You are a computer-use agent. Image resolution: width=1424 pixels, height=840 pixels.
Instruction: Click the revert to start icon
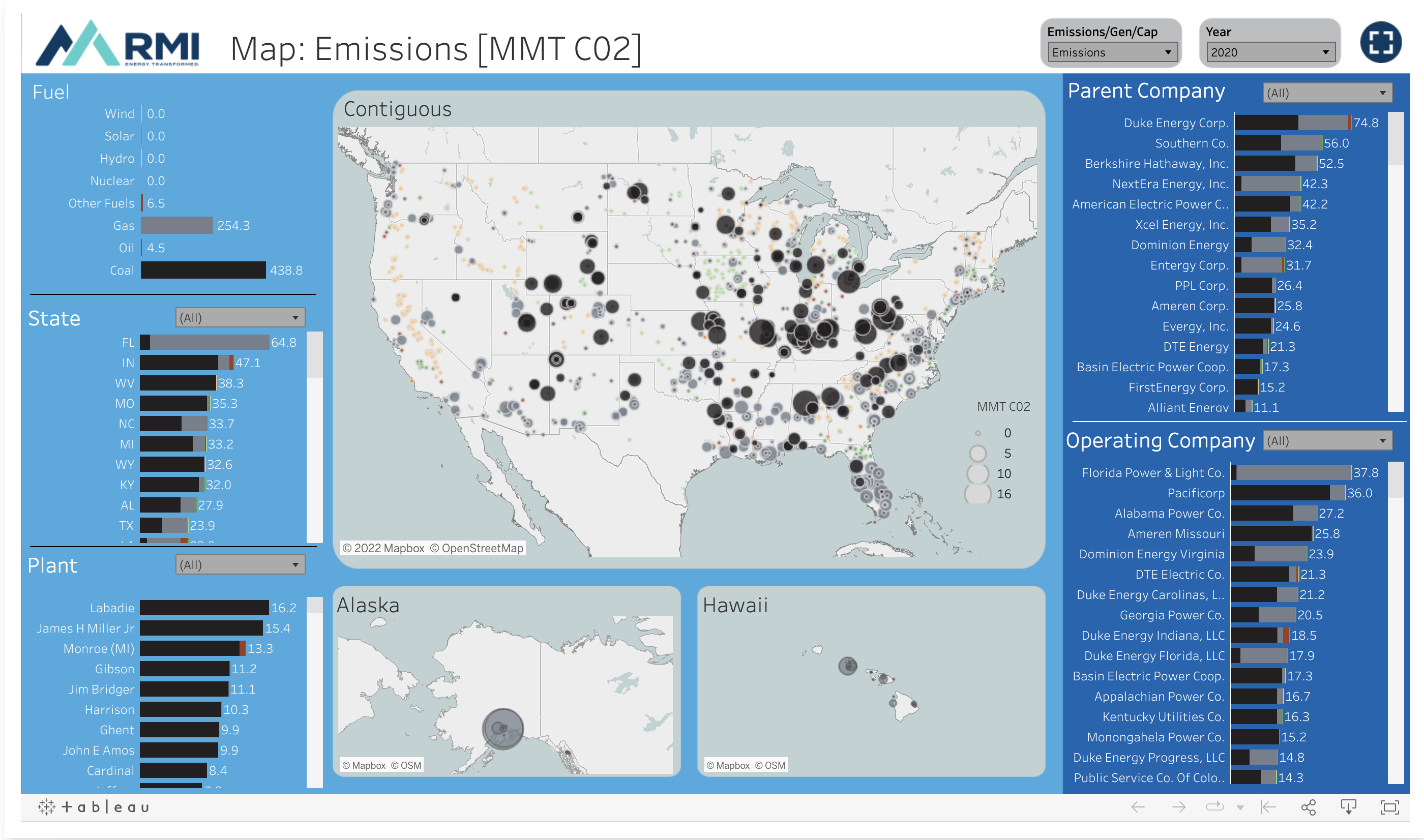coord(1268,807)
